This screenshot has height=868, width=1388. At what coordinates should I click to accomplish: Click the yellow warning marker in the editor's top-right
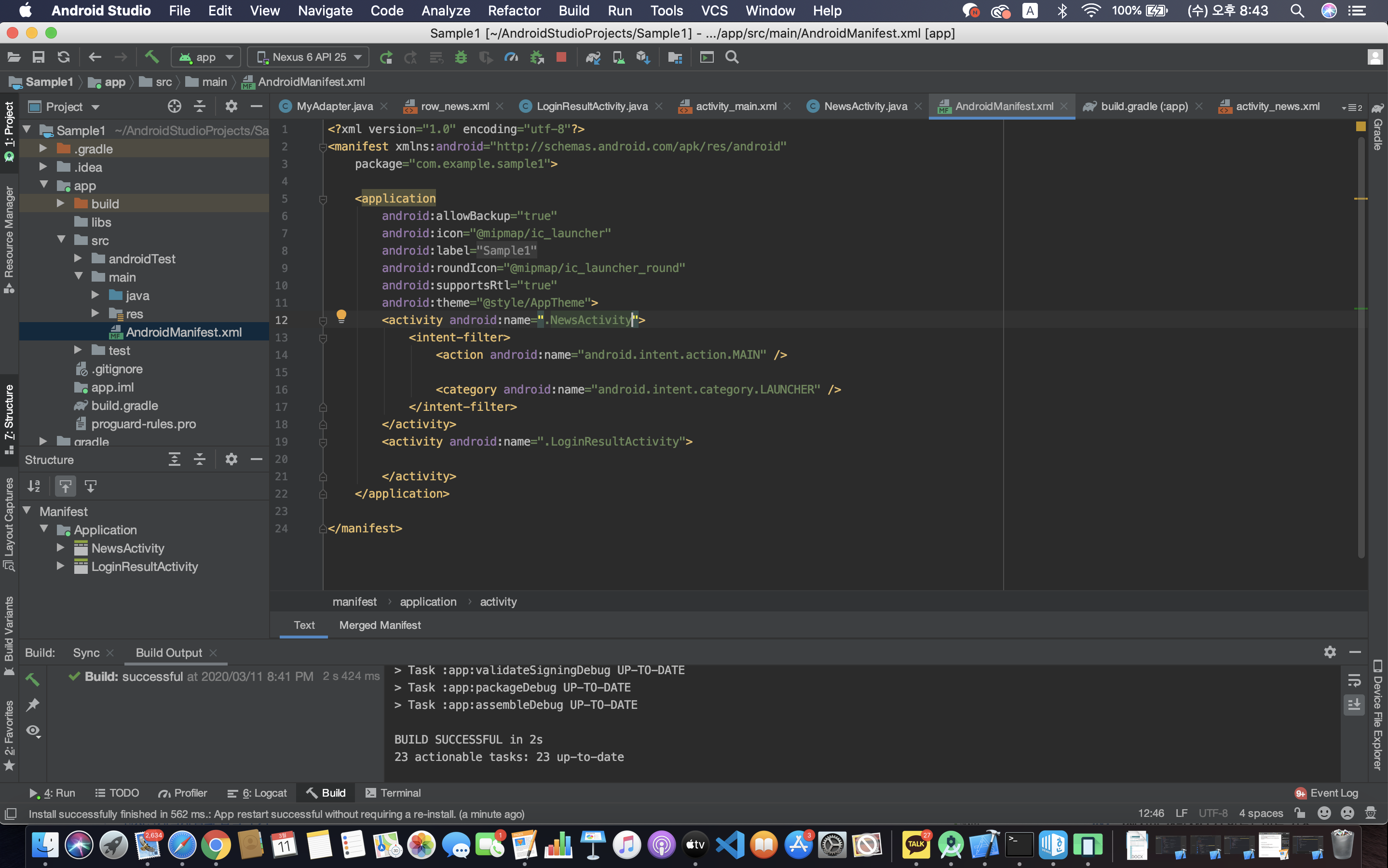click(x=1361, y=126)
